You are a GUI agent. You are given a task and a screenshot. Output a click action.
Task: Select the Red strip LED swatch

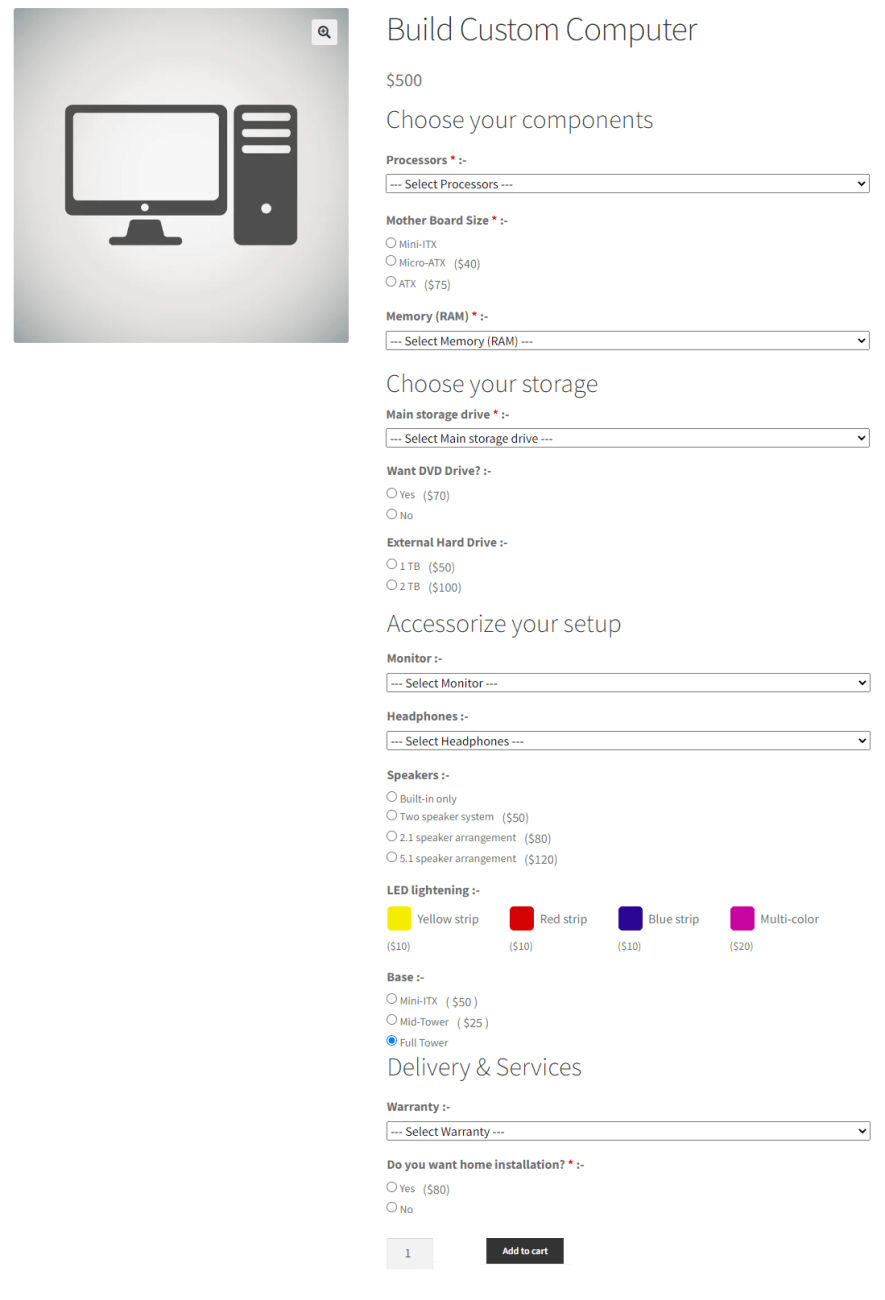520,916
